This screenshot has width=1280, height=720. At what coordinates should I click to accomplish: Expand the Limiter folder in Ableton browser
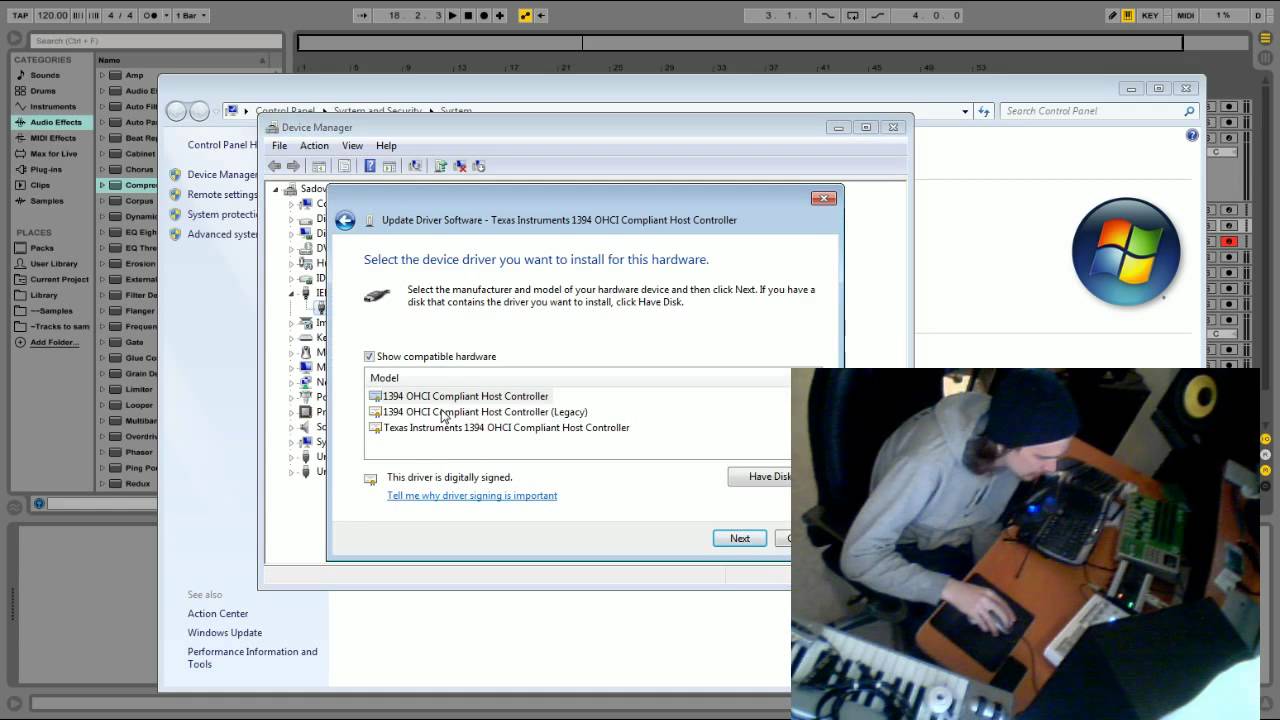pyautogui.click(x=102, y=389)
